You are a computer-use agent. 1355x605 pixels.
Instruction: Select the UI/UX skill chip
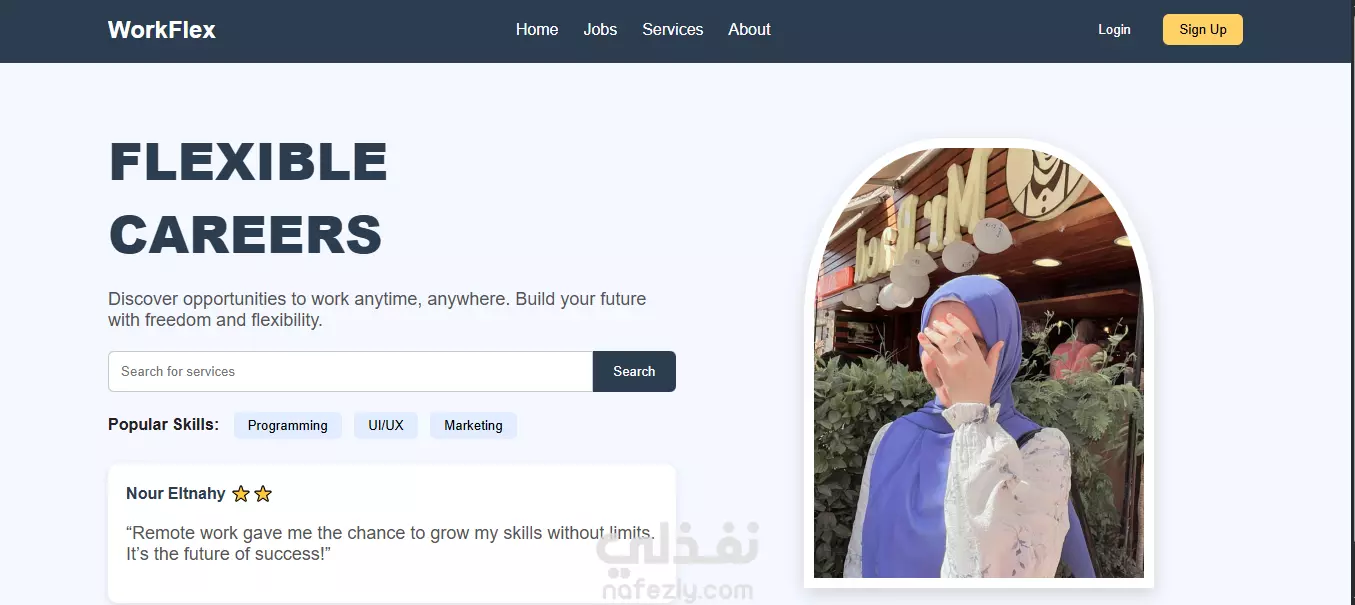(386, 425)
